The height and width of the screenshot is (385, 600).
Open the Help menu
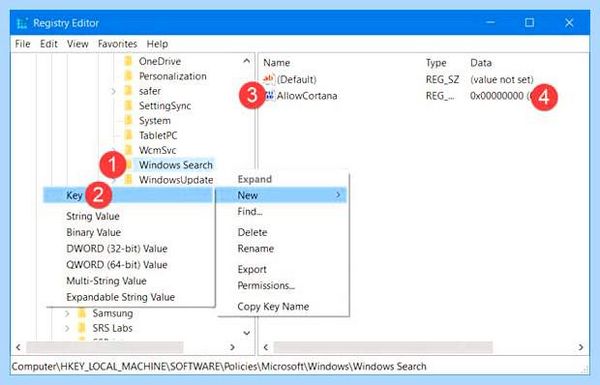coord(157,44)
